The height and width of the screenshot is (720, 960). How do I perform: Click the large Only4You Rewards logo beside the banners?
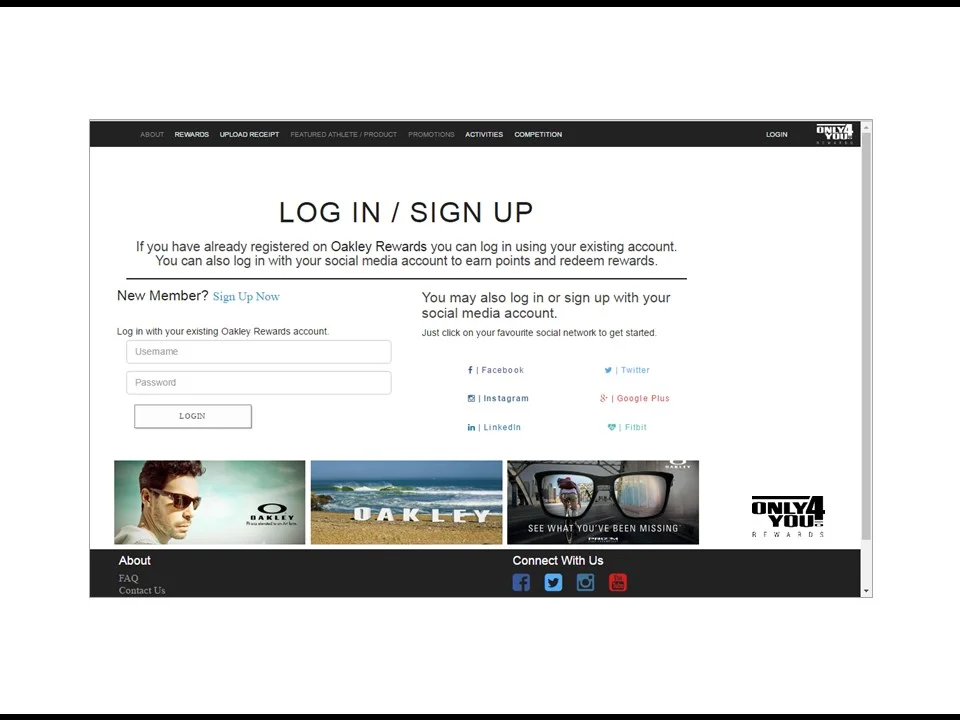(x=788, y=516)
